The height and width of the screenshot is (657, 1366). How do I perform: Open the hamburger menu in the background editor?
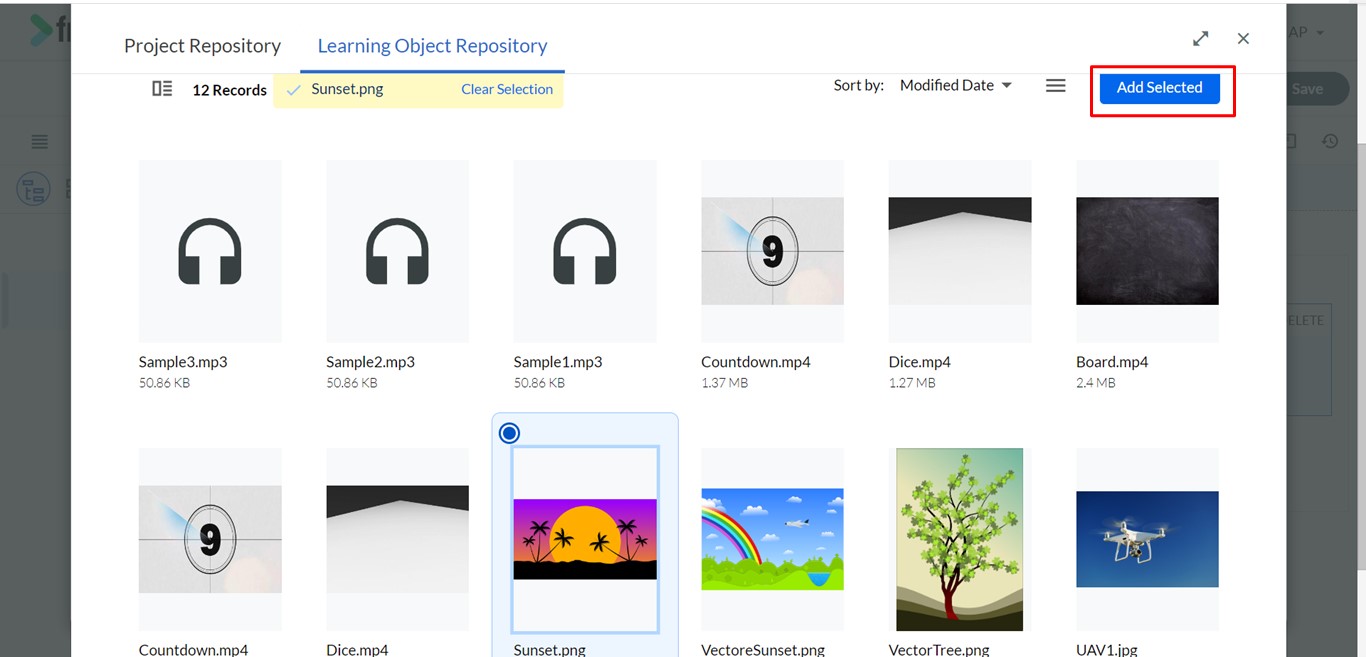click(x=40, y=142)
